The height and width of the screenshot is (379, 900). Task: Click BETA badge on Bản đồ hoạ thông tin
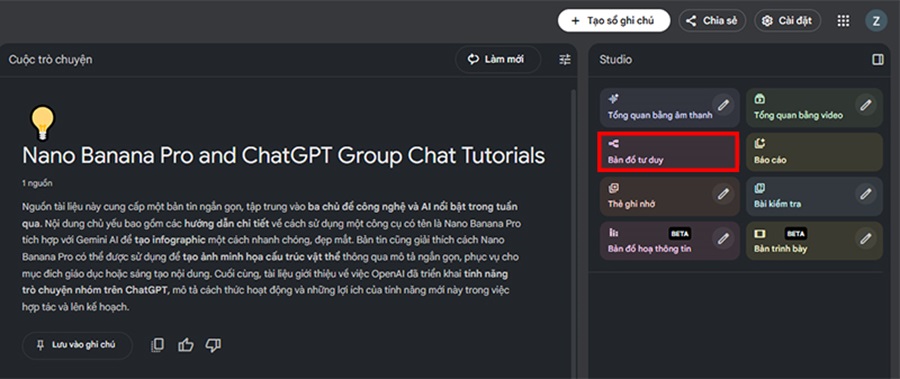click(680, 233)
